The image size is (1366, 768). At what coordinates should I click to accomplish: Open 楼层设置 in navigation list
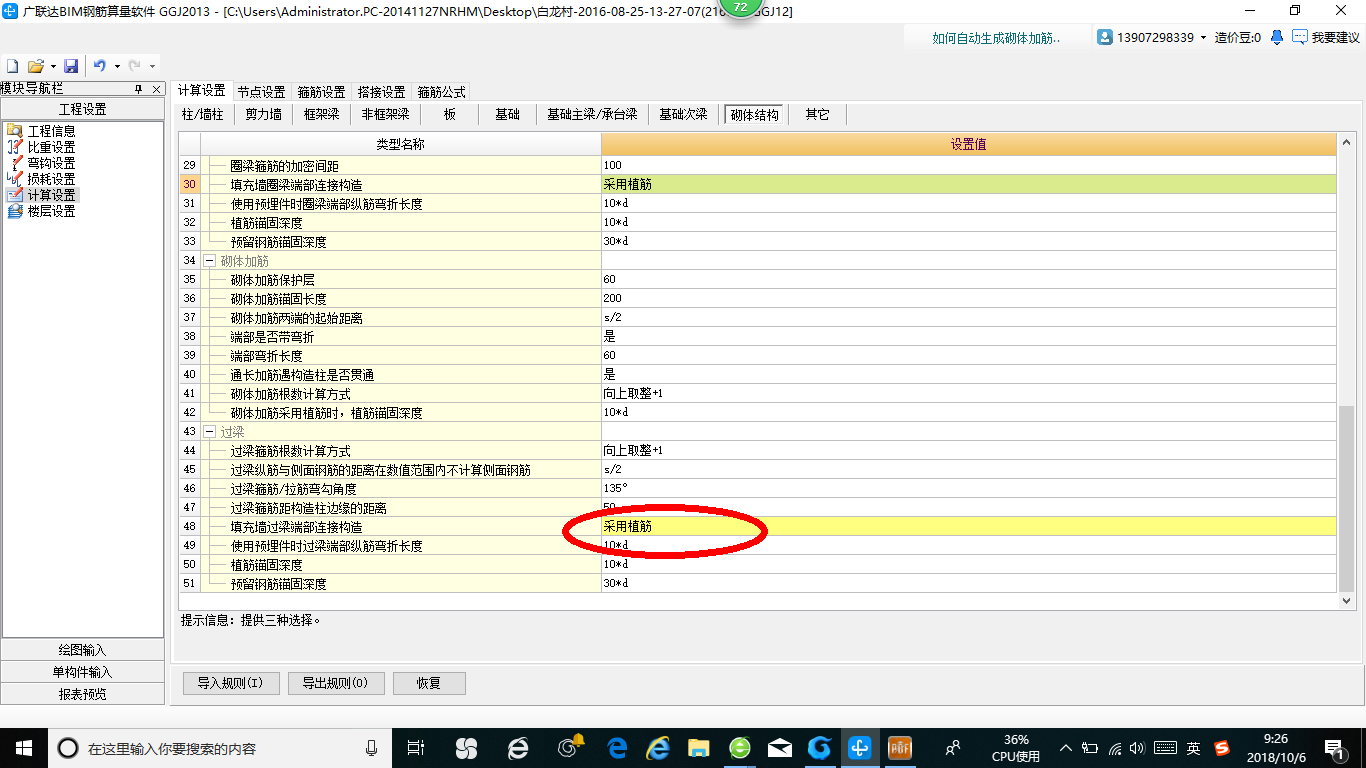[x=51, y=211]
